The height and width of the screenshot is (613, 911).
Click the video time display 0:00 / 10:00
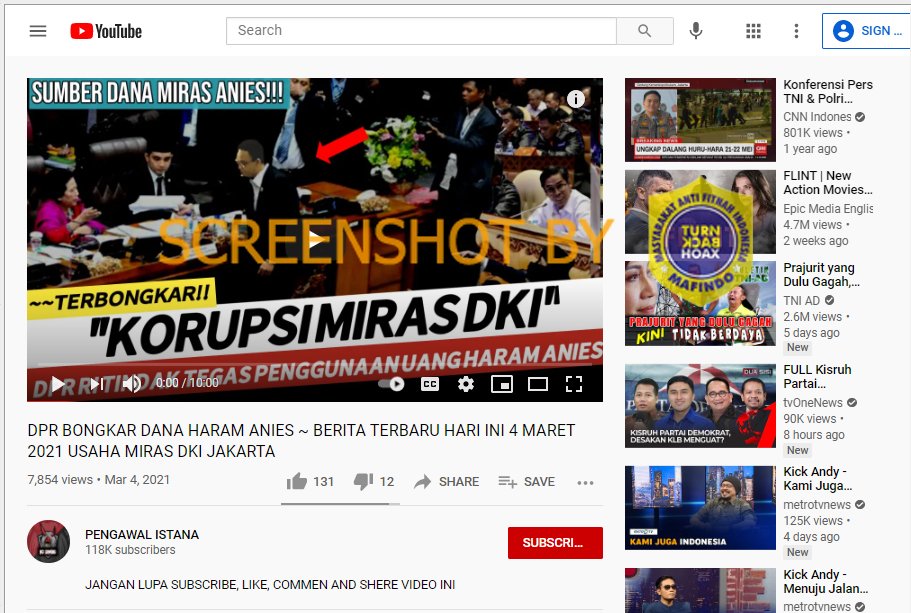click(187, 383)
